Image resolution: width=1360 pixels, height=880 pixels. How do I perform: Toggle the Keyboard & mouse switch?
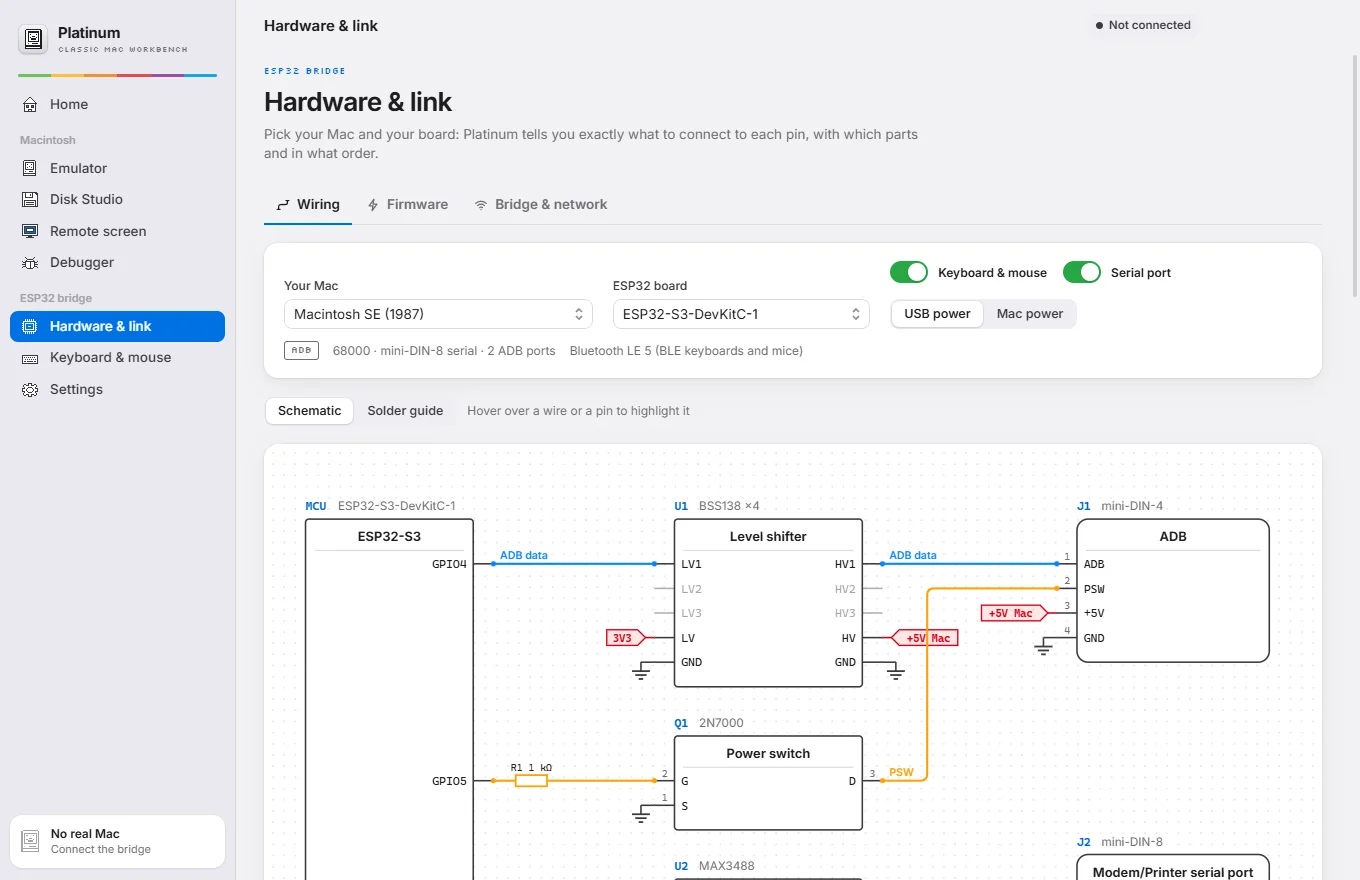click(x=909, y=272)
